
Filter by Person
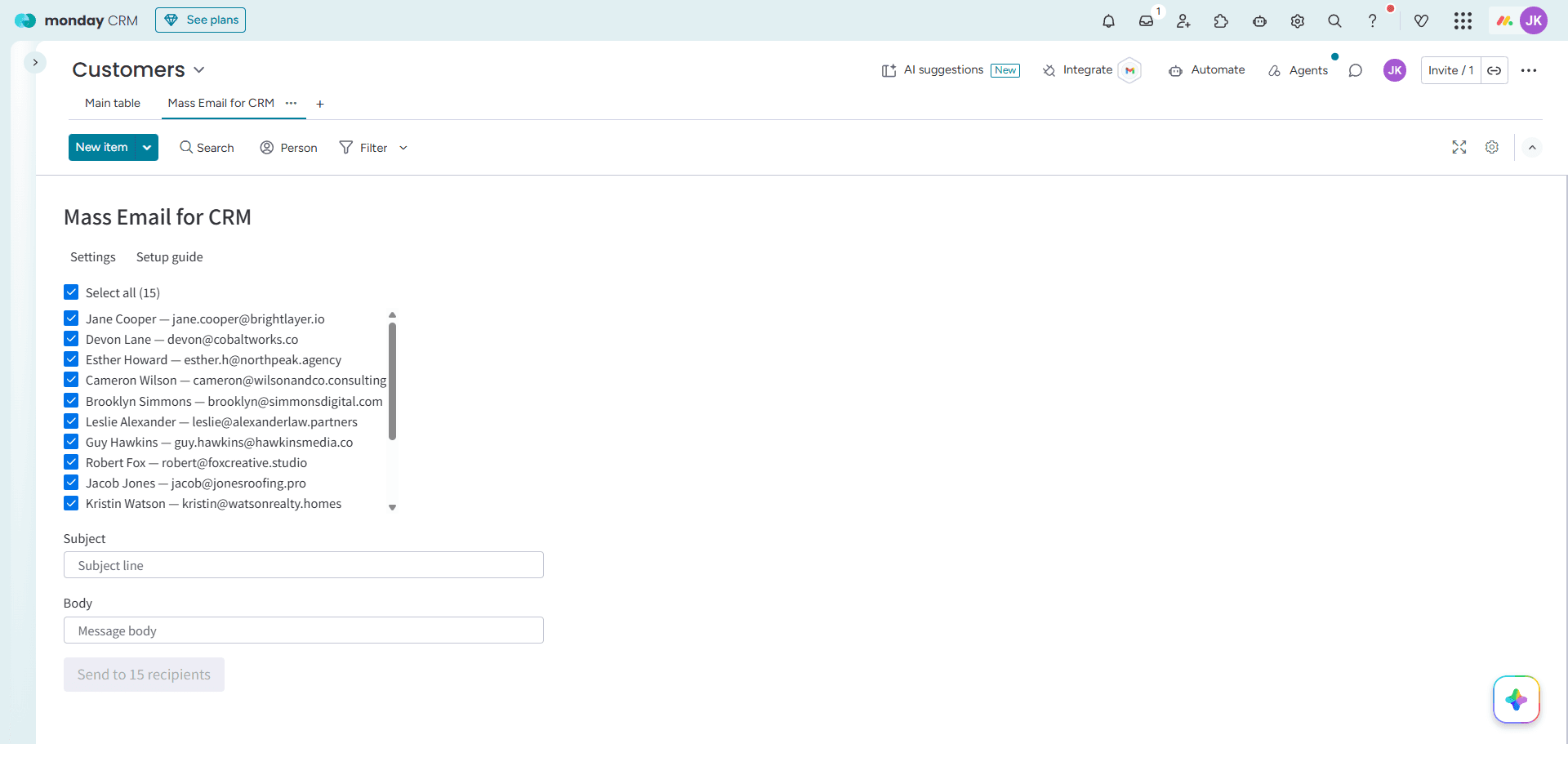288,148
